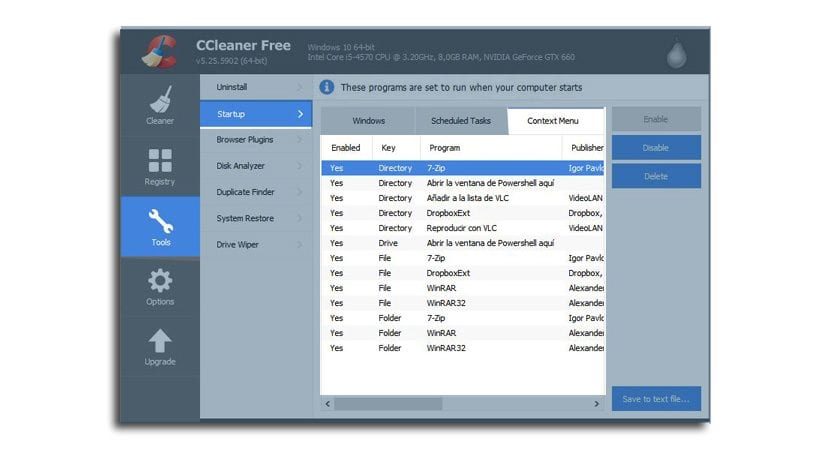Open Browser Plugins tool
Image resolution: width=830 pixels, height=450 pixels.
click(256, 140)
